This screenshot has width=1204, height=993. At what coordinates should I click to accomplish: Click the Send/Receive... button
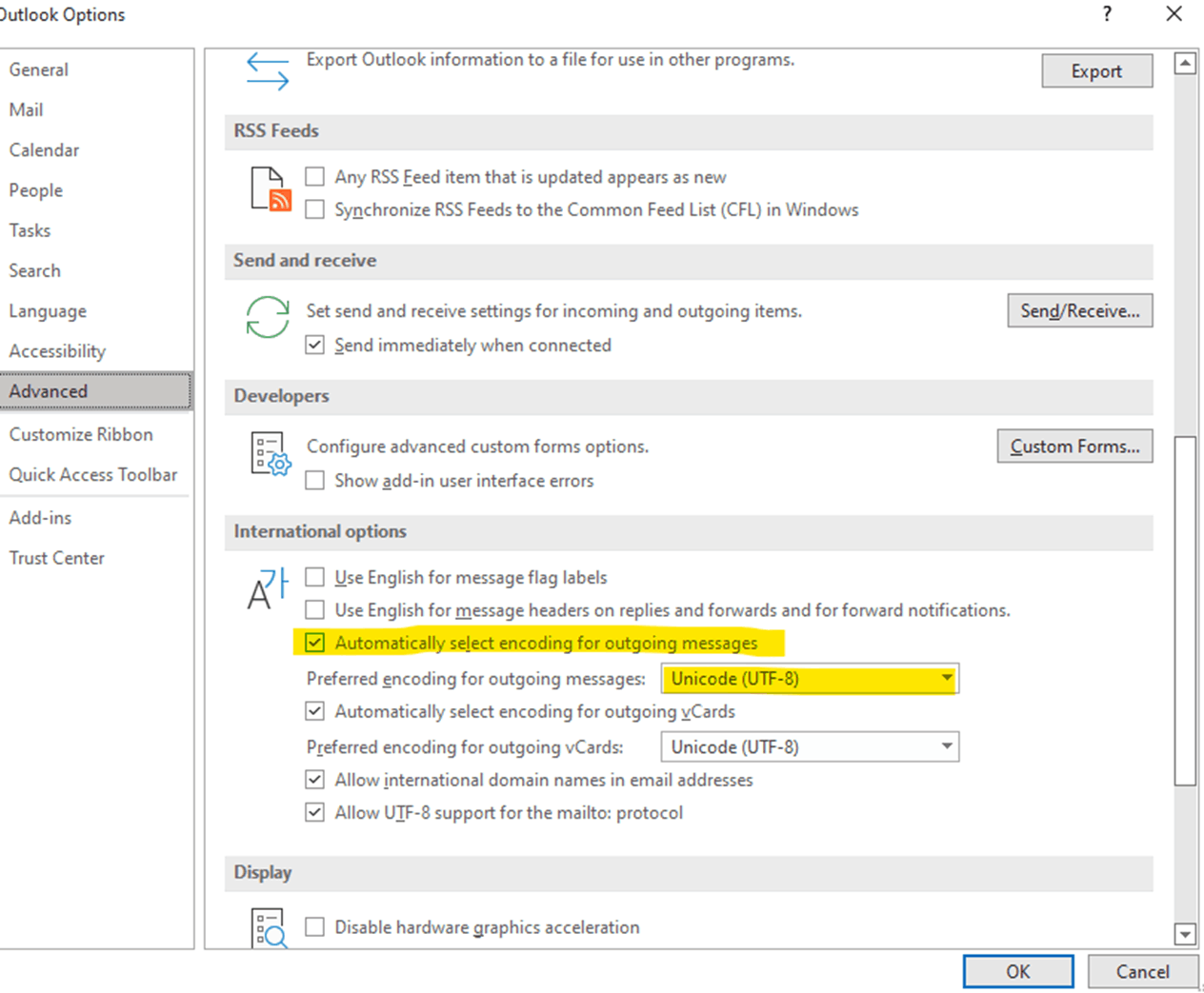coord(1080,310)
